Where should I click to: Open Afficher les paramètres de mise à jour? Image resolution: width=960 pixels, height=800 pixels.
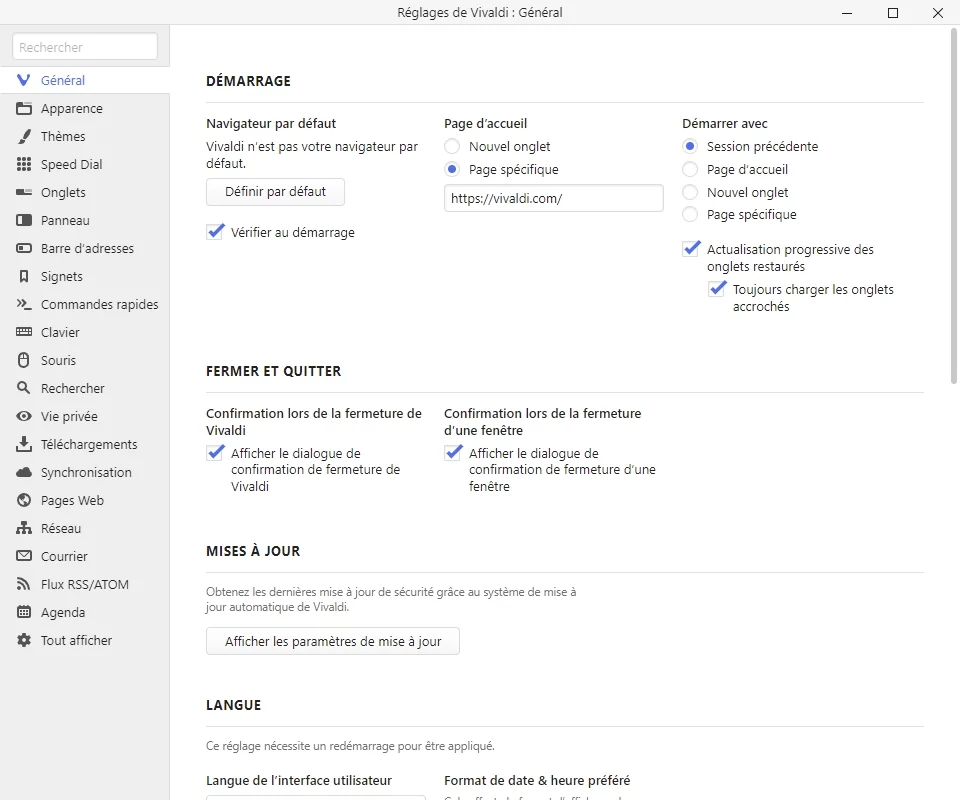(333, 641)
